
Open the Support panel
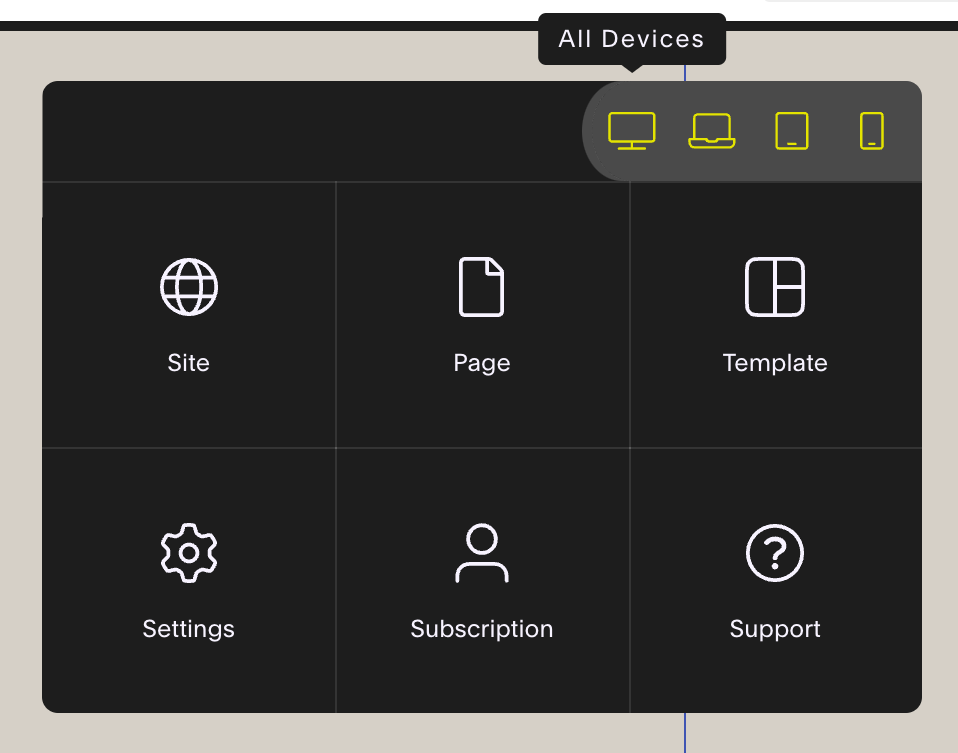[x=775, y=580]
